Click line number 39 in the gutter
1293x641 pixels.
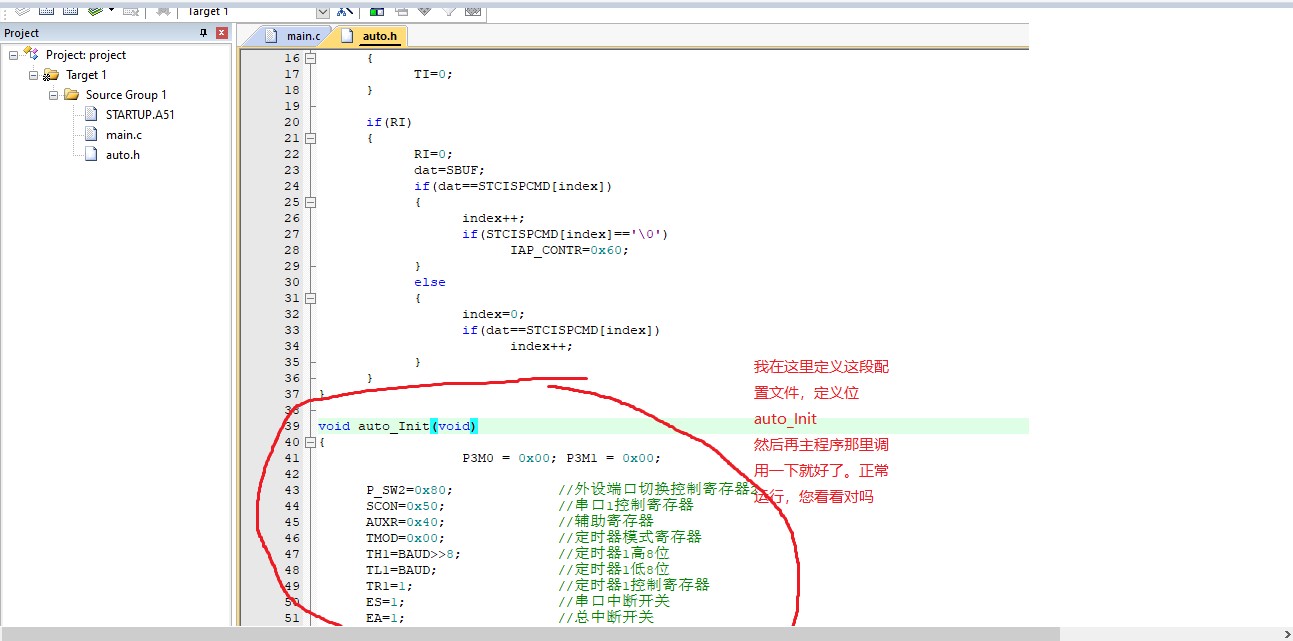[292, 426]
